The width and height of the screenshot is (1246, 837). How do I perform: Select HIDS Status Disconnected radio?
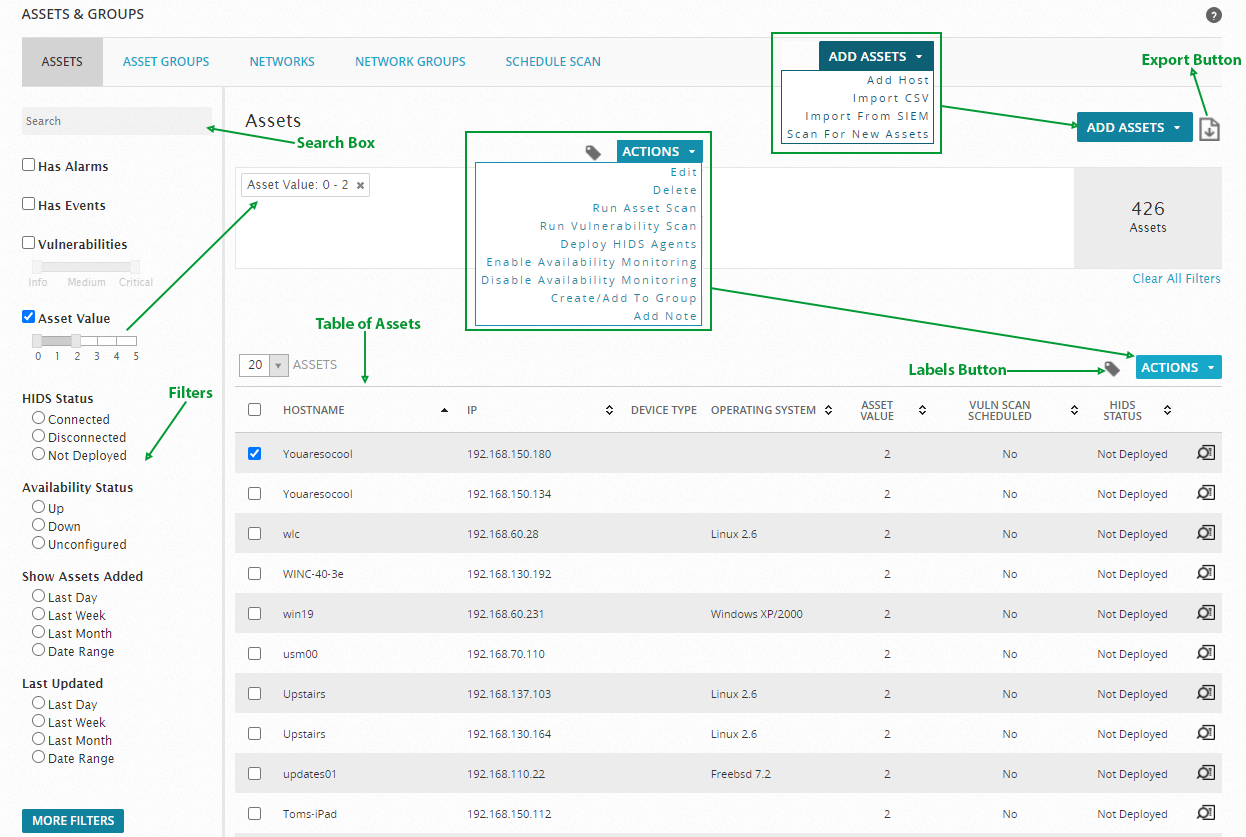38,436
